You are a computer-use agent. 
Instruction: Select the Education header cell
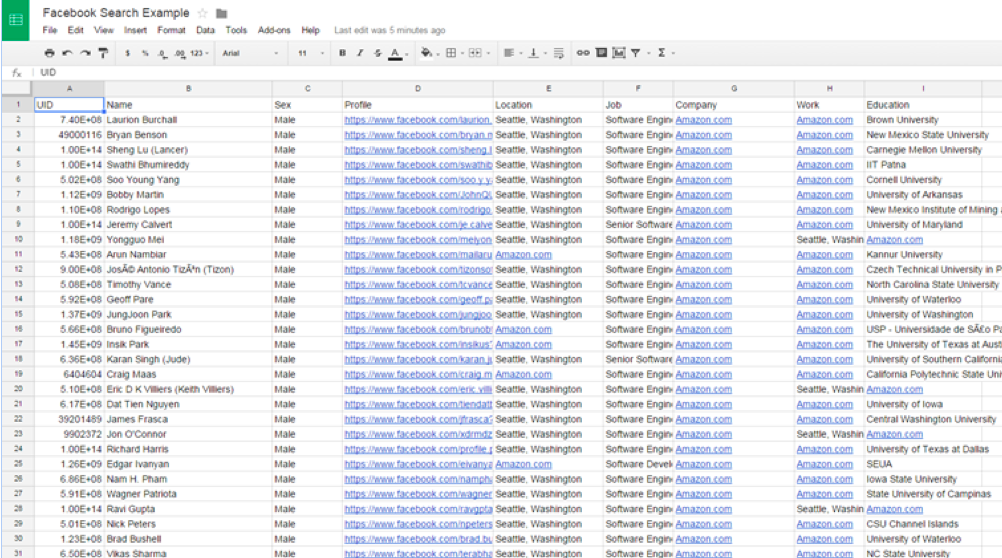[x=923, y=105]
